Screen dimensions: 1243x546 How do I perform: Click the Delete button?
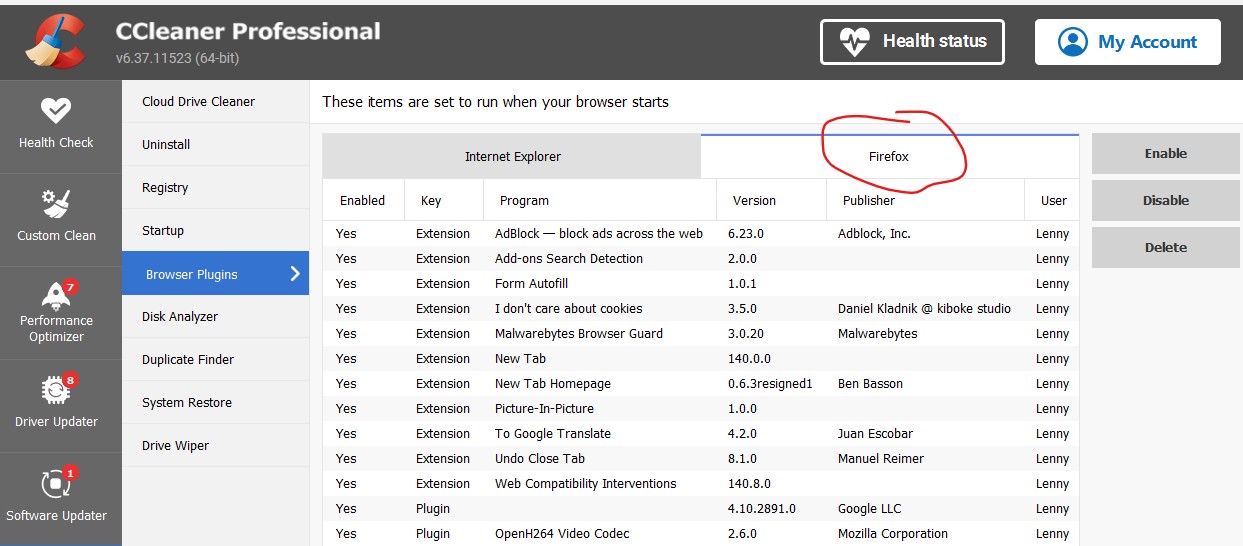click(x=1165, y=248)
